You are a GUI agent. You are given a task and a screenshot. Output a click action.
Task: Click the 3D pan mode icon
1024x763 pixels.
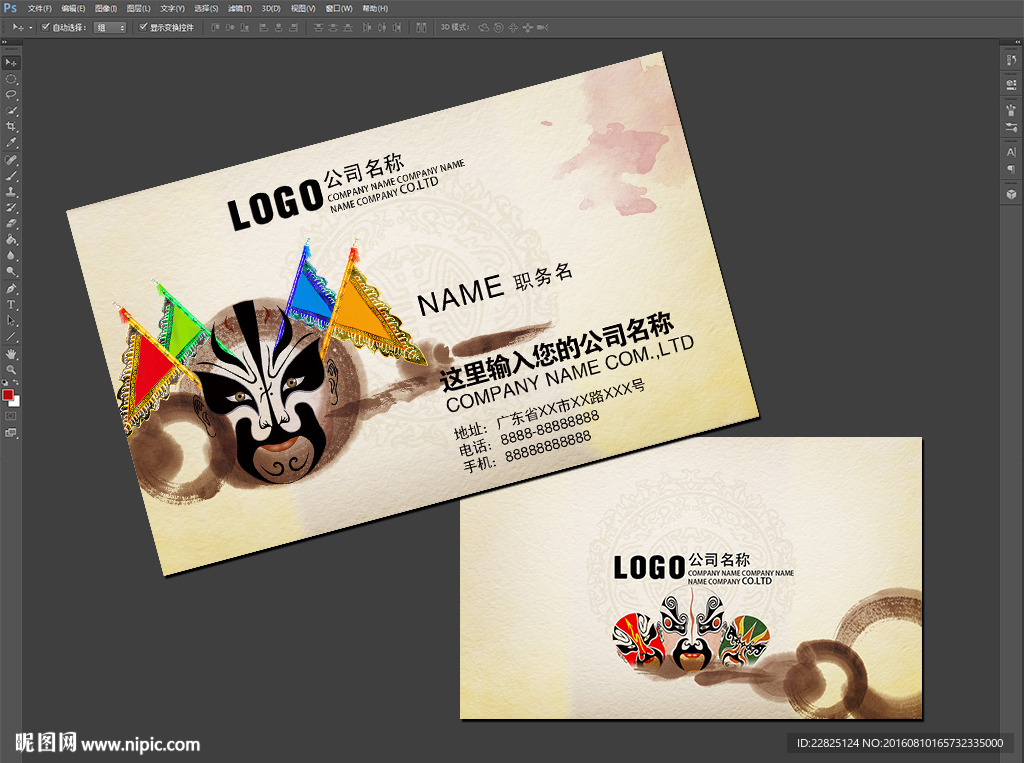coord(513,27)
